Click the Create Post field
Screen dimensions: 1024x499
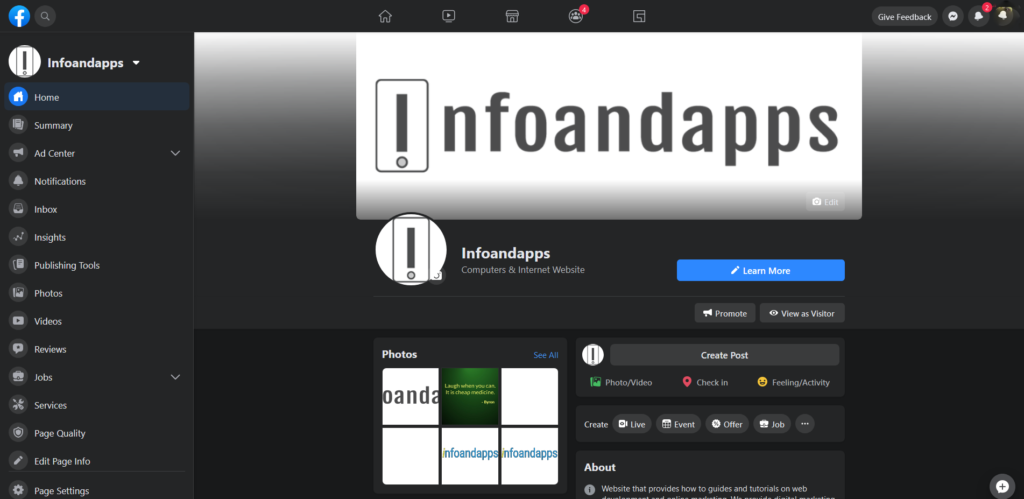click(x=724, y=355)
